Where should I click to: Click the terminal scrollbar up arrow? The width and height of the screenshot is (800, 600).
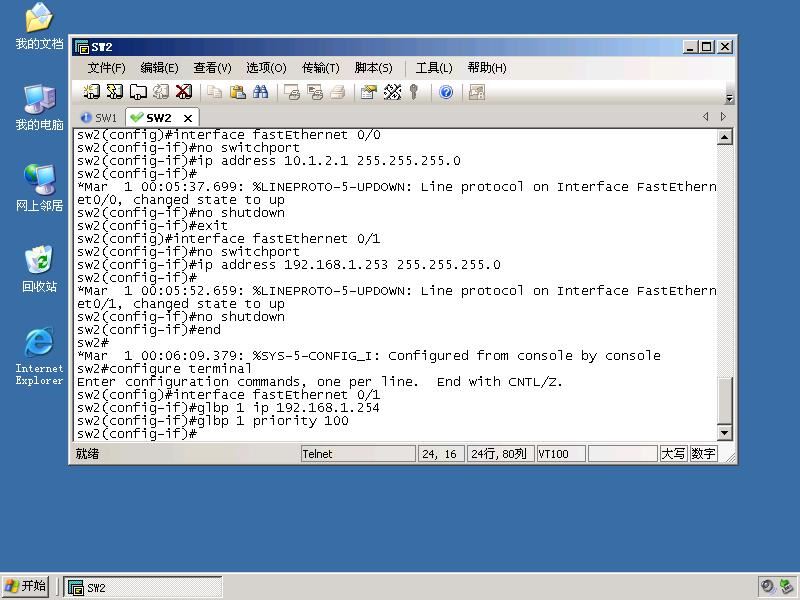[x=724, y=137]
